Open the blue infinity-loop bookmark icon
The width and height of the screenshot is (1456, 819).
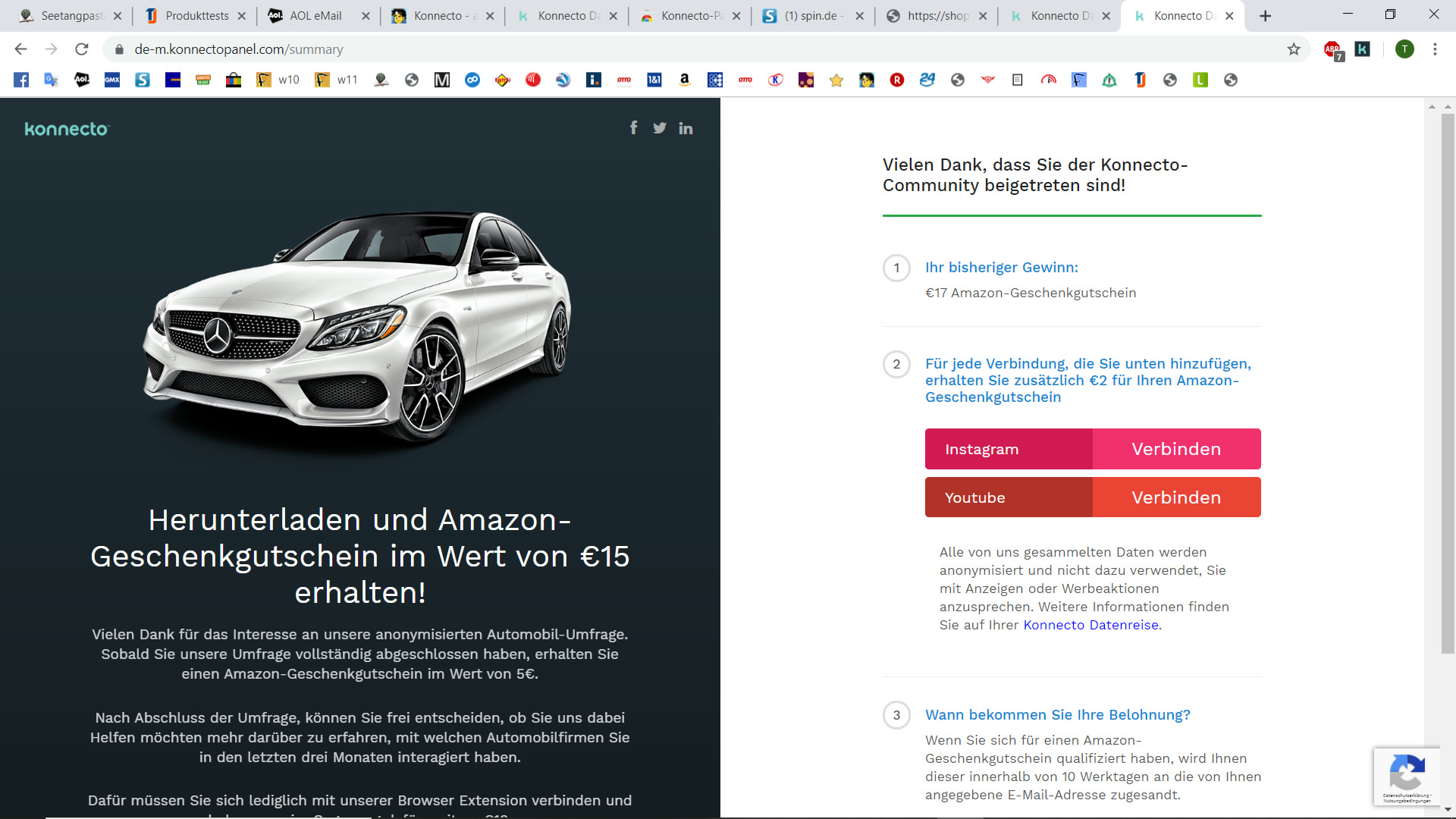(x=472, y=80)
